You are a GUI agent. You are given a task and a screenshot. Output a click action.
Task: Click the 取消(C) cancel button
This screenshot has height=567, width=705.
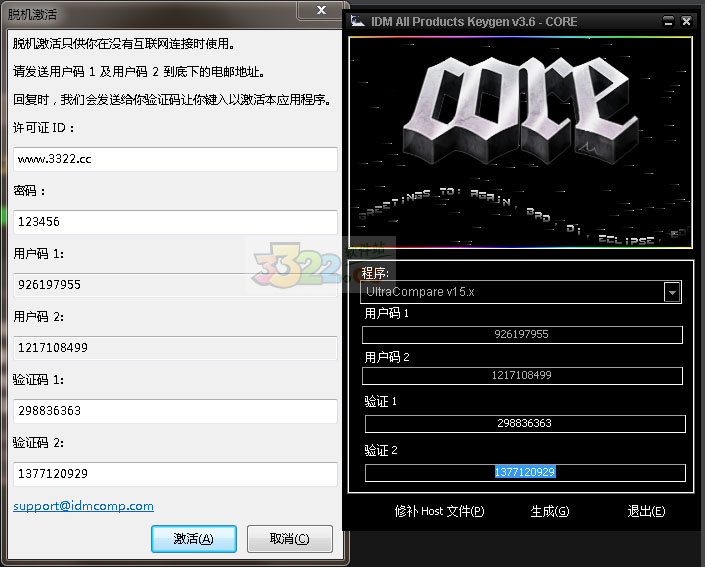pos(290,539)
